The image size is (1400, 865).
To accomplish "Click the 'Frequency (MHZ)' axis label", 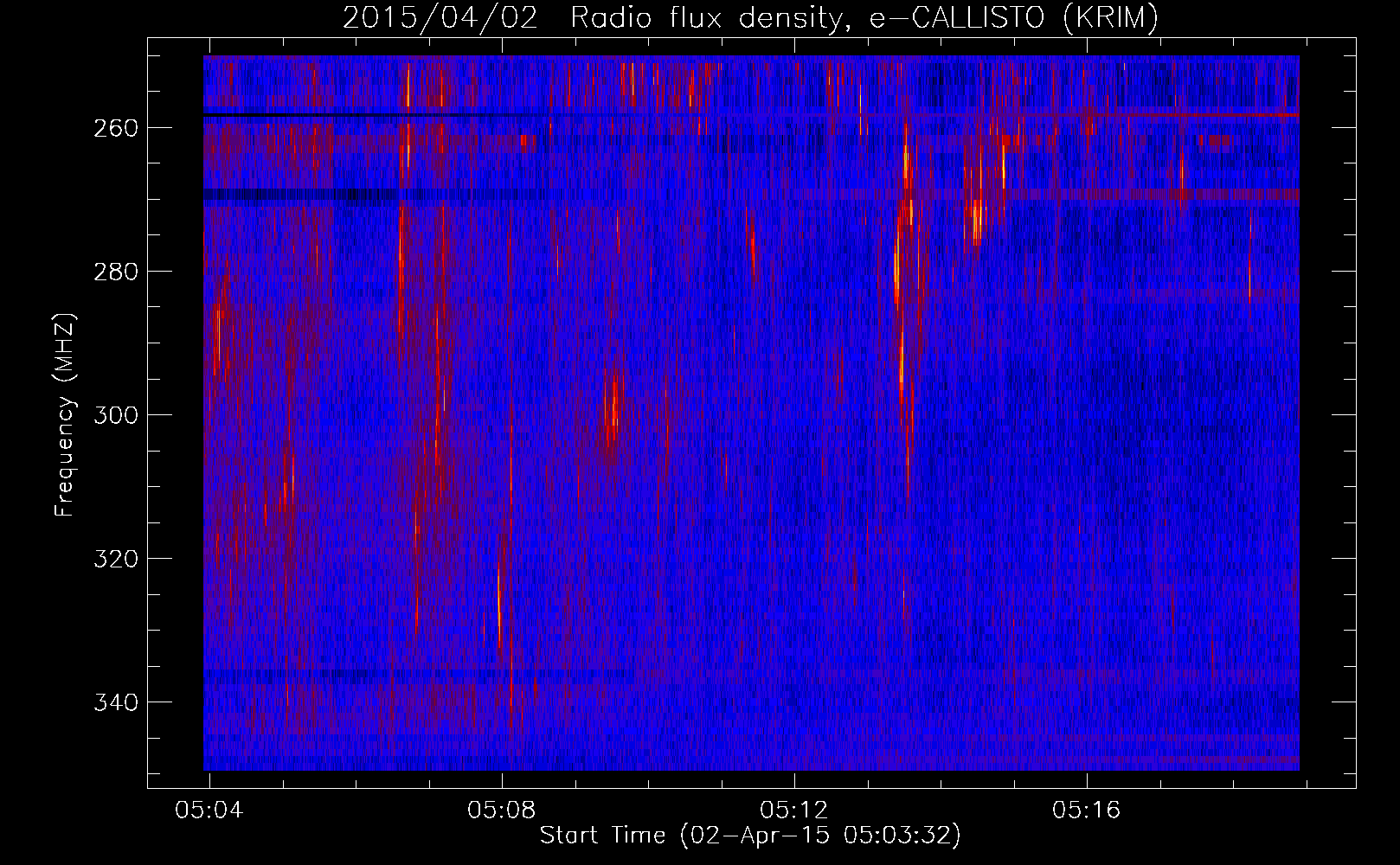I will click(65, 414).
